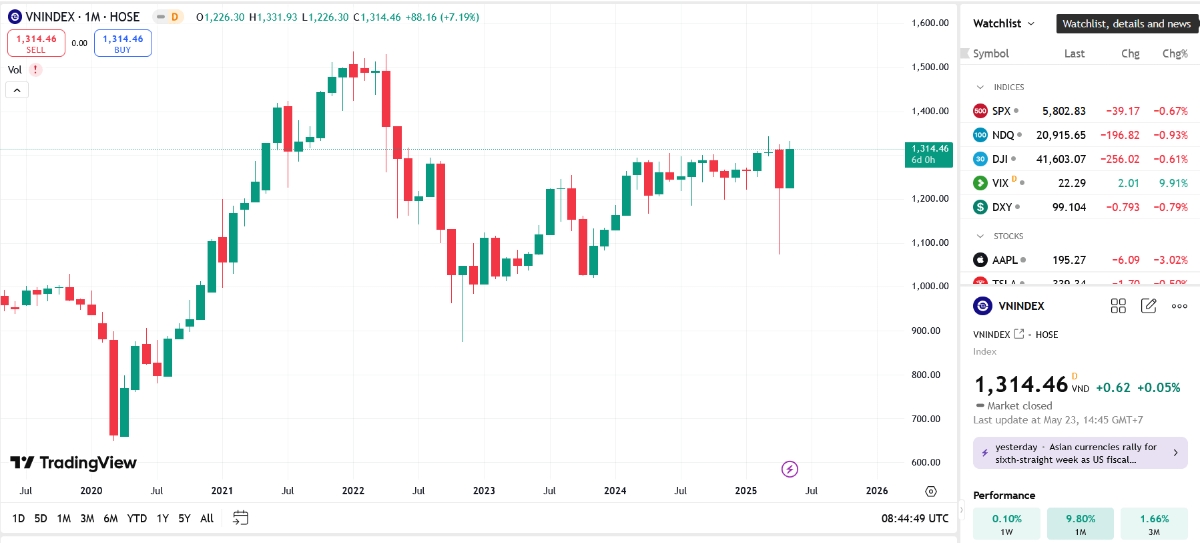Collapse the indicator legend with the chevron
Image resolution: width=1200 pixels, height=543 pixels.
pos(17,90)
